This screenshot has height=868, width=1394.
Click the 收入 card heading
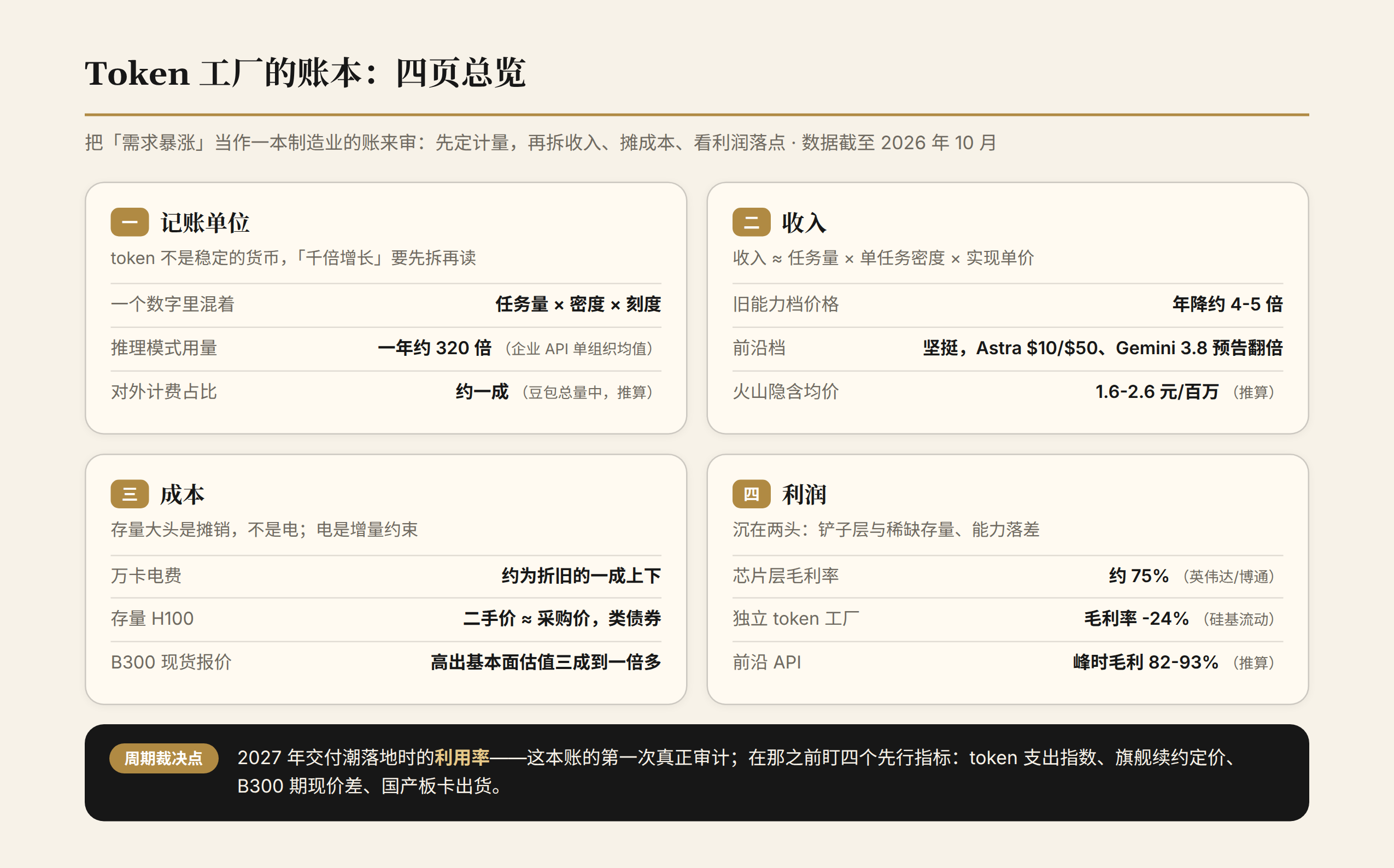pyautogui.click(x=804, y=223)
